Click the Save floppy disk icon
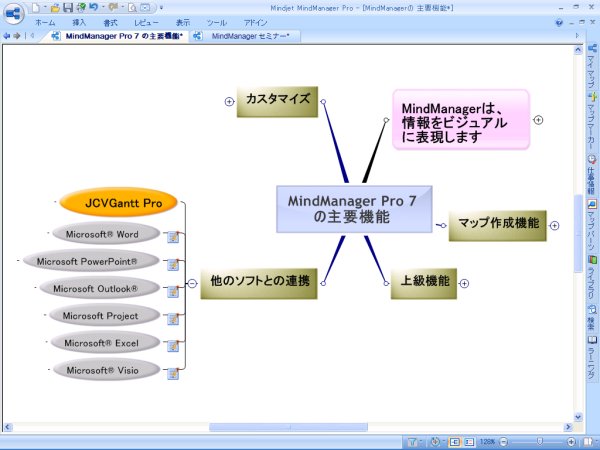 tap(68, 8)
